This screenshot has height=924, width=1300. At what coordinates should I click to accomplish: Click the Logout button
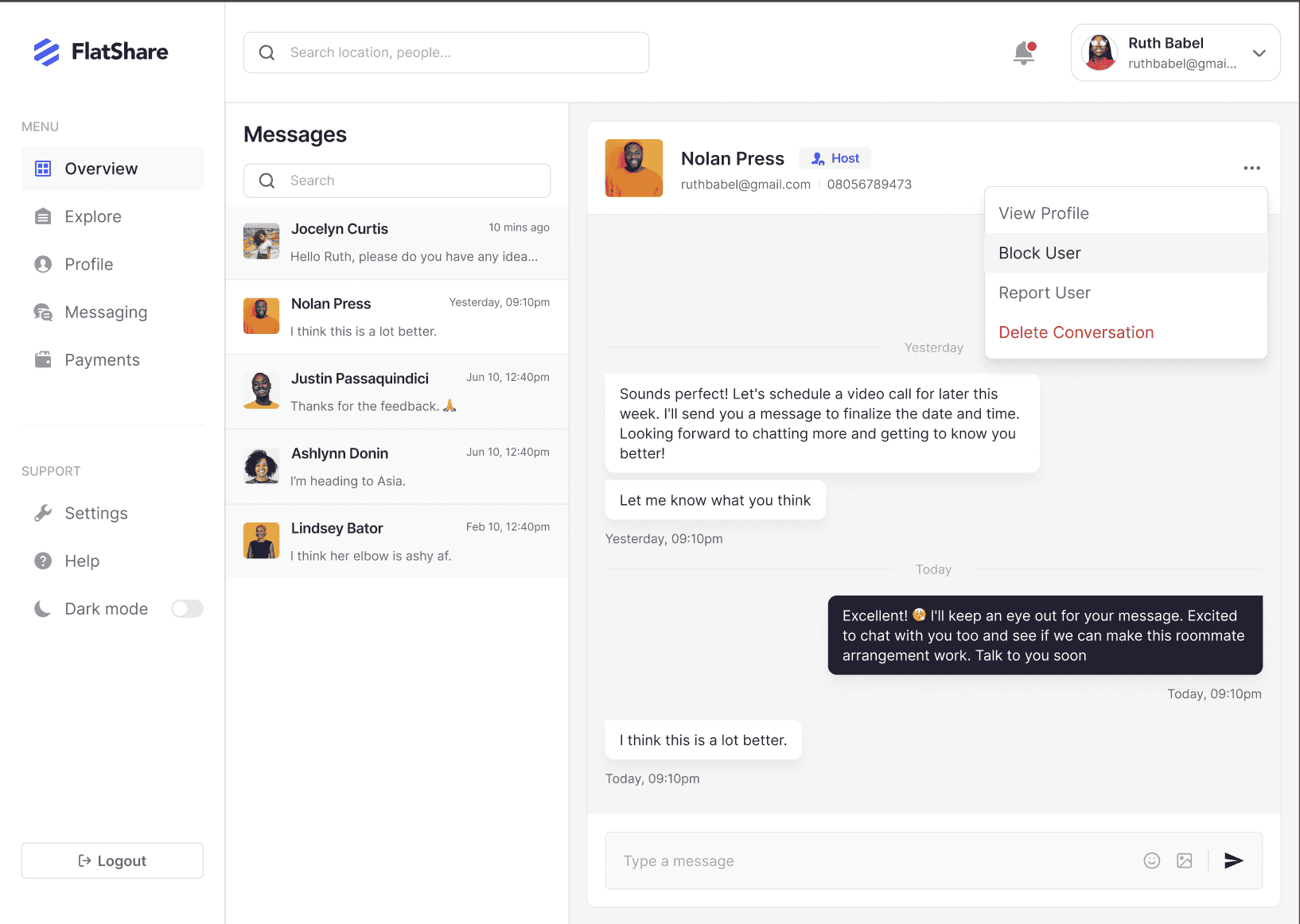(112, 860)
